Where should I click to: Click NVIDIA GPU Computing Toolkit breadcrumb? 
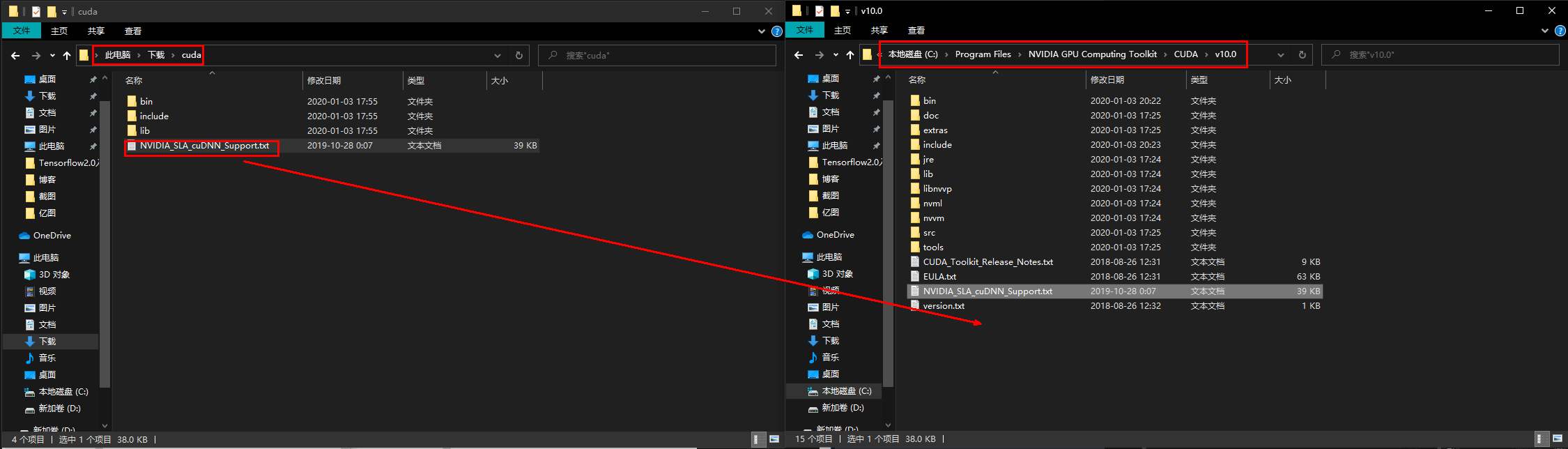click(1092, 54)
